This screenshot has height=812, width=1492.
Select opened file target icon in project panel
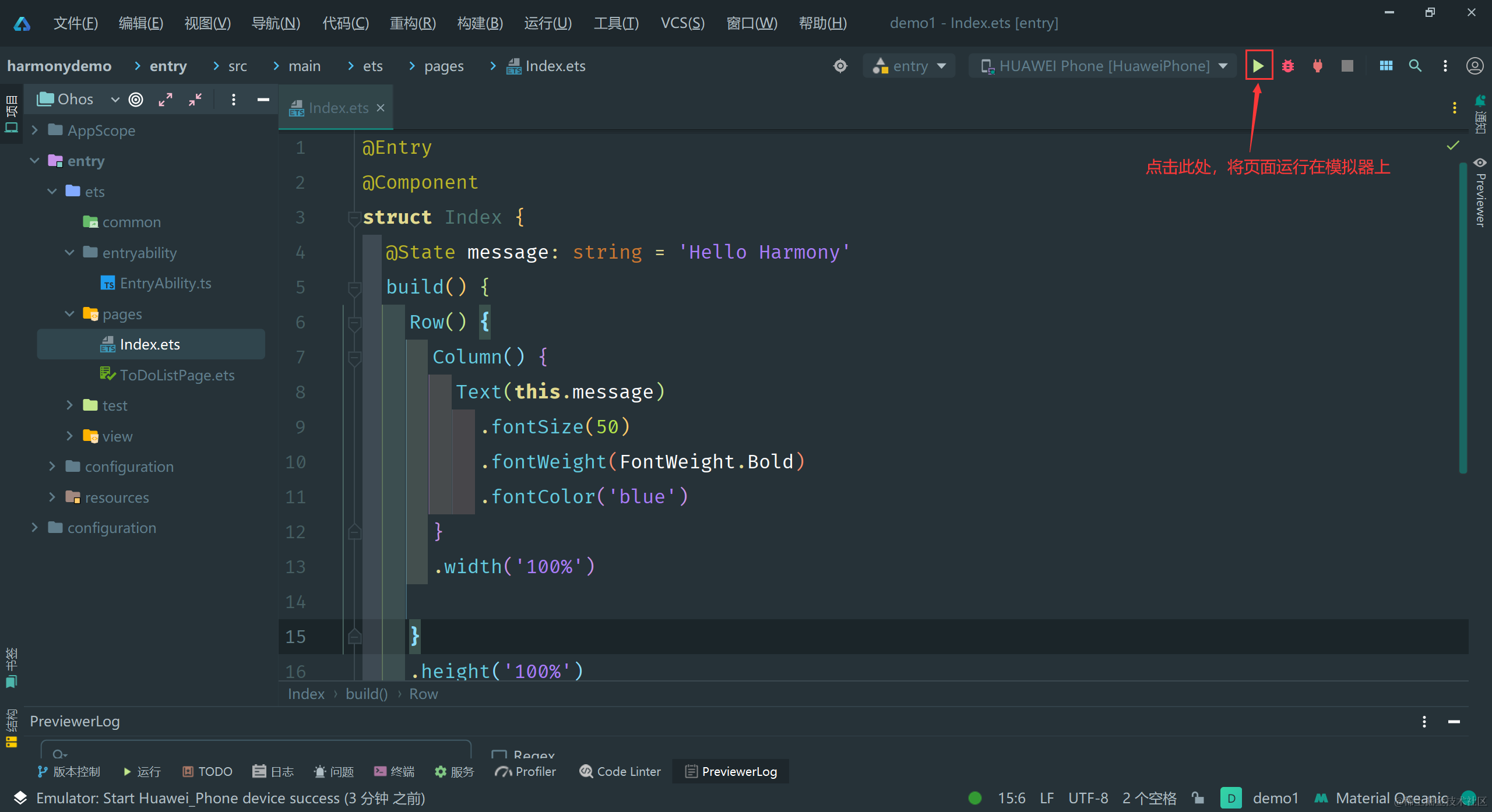[x=136, y=100]
